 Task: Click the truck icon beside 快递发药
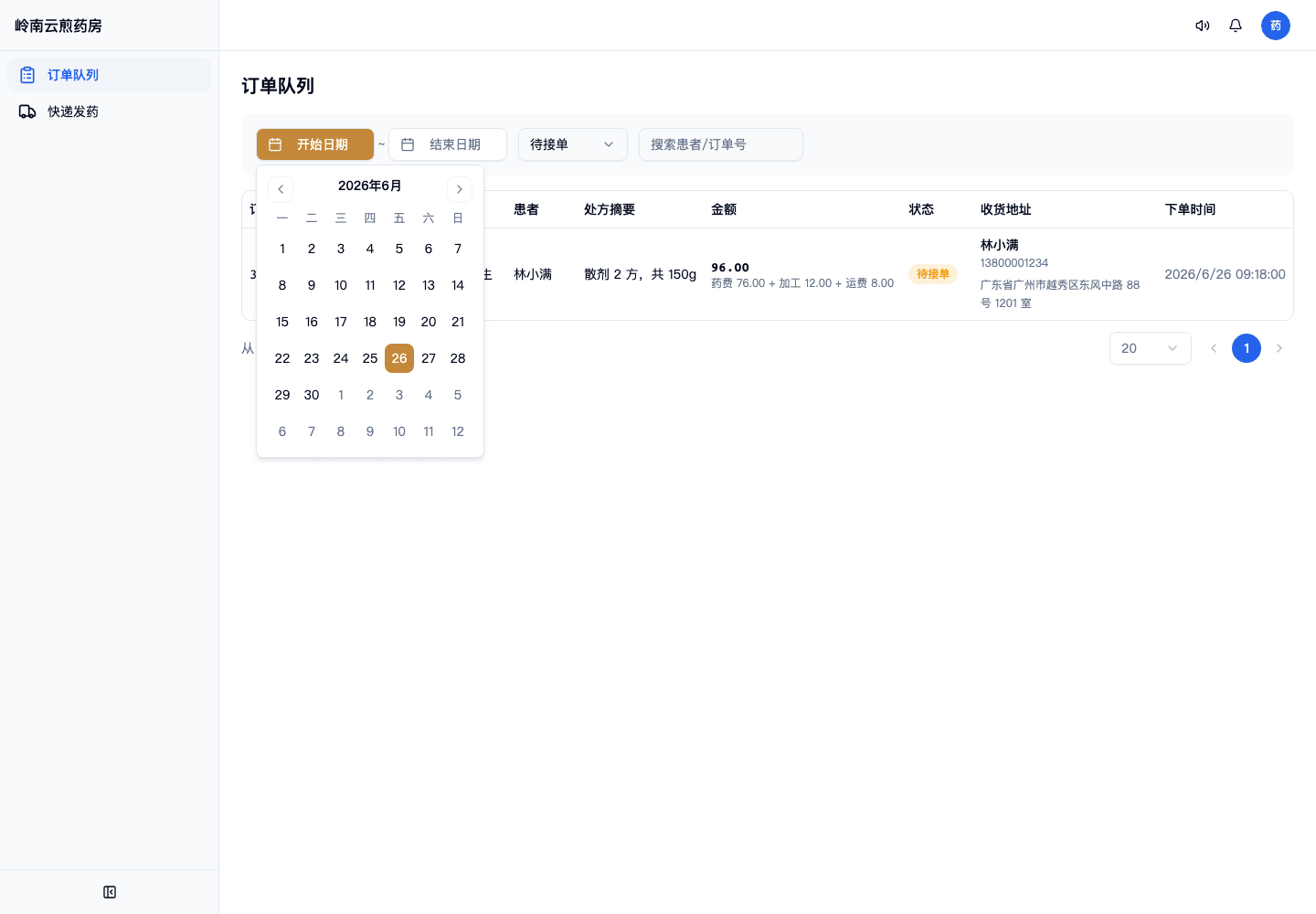[x=27, y=112]
